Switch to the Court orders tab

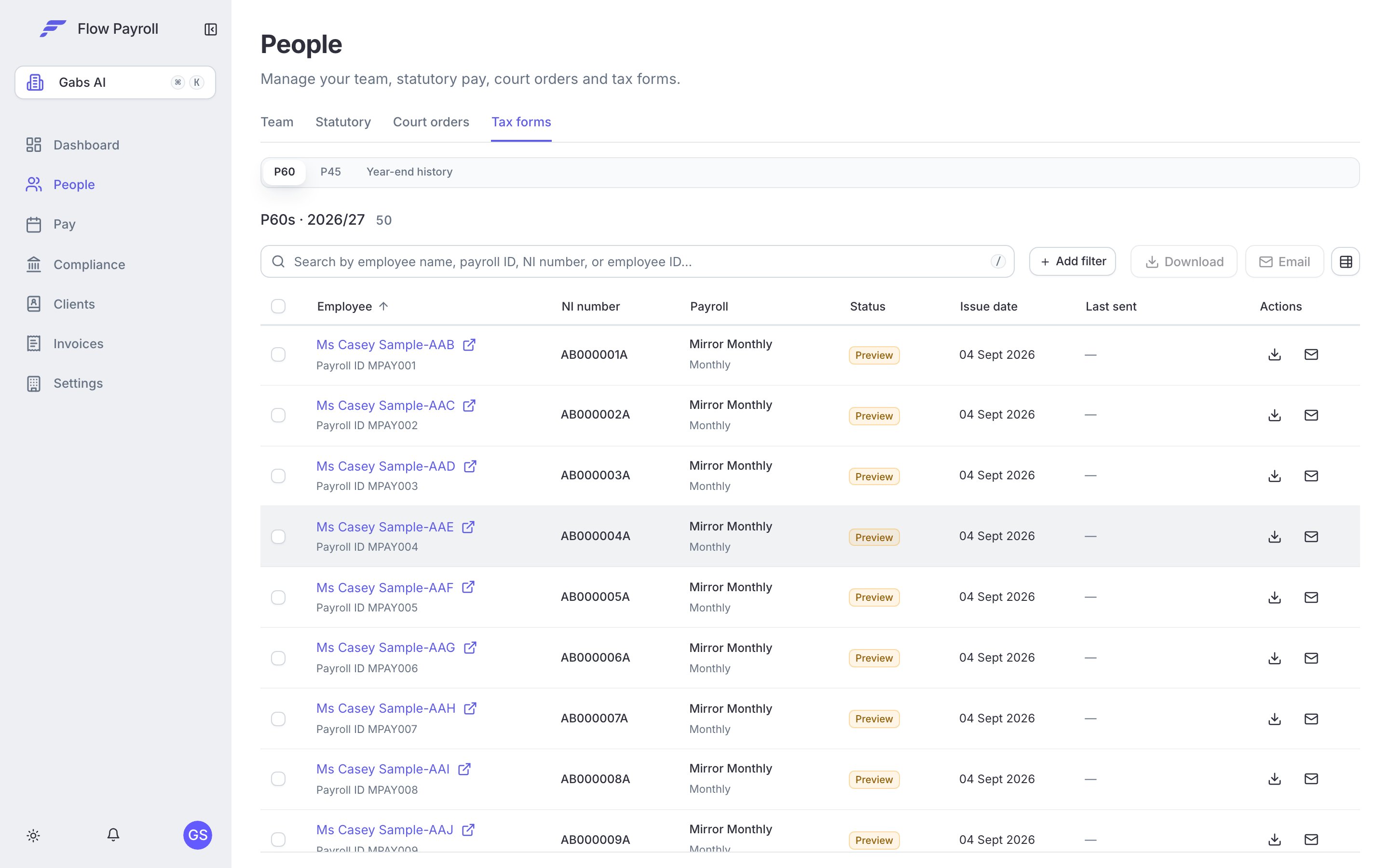431,122
